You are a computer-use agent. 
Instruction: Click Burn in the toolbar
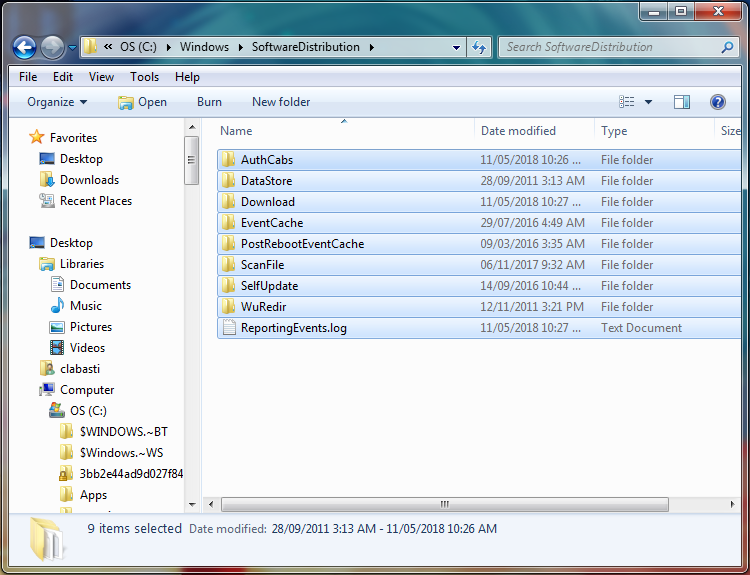210,102
